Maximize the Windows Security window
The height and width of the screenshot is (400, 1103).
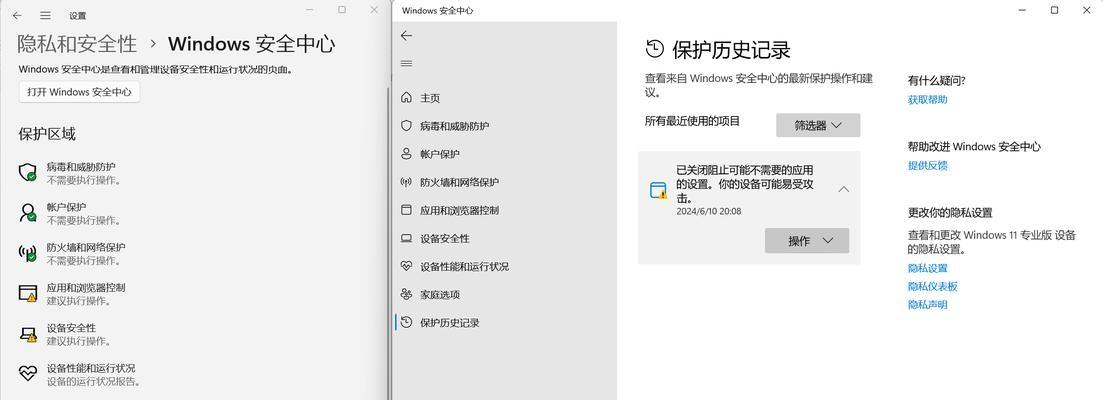click(x=1054, y=10)
